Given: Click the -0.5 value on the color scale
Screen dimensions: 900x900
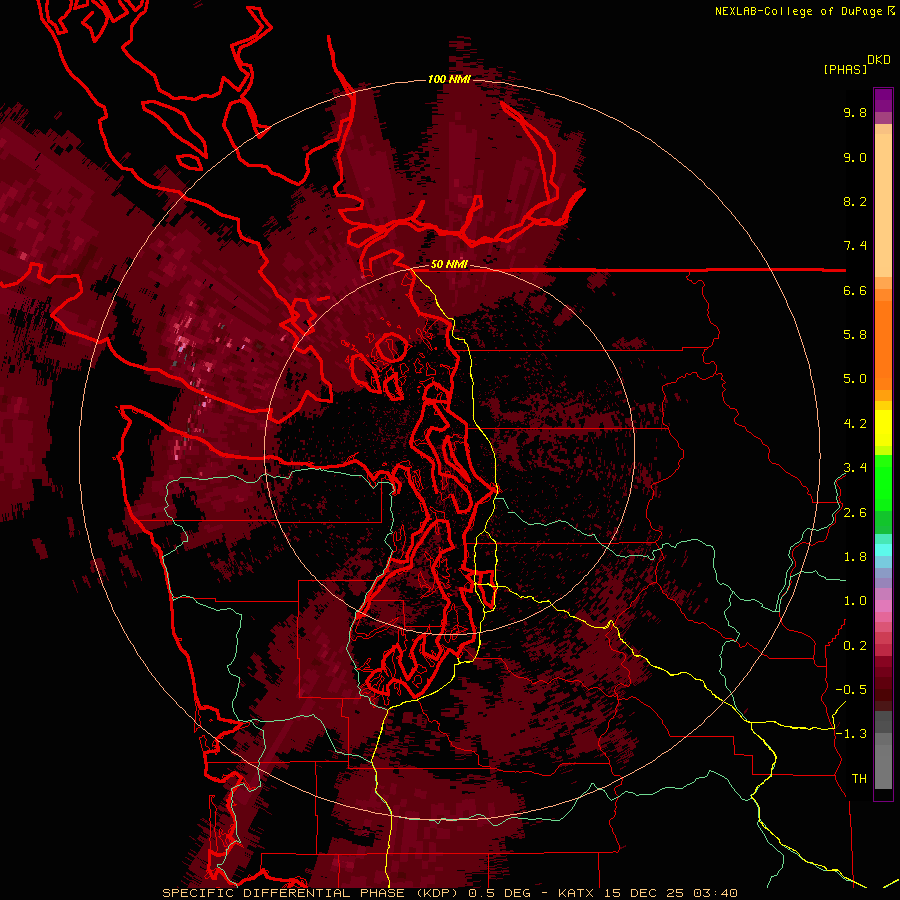Looking at the screenshot, I should [851, 690].
